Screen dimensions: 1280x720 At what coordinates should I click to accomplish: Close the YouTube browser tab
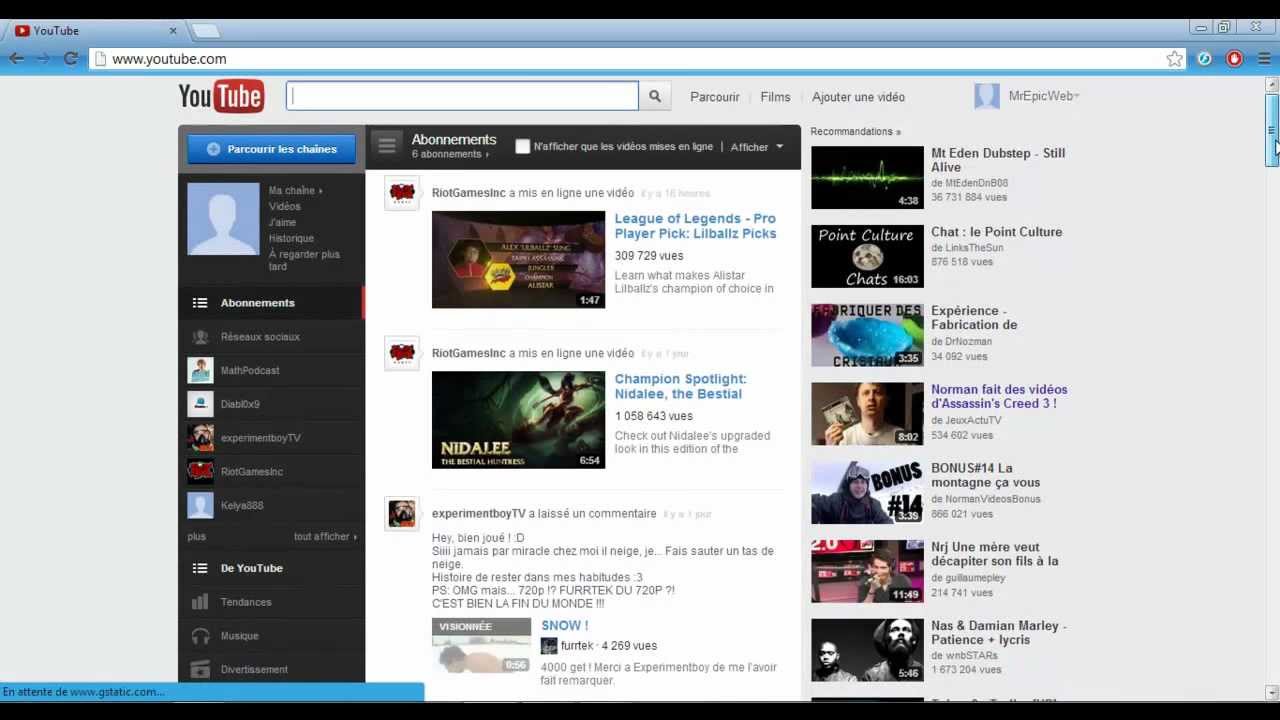click(173, 31)
